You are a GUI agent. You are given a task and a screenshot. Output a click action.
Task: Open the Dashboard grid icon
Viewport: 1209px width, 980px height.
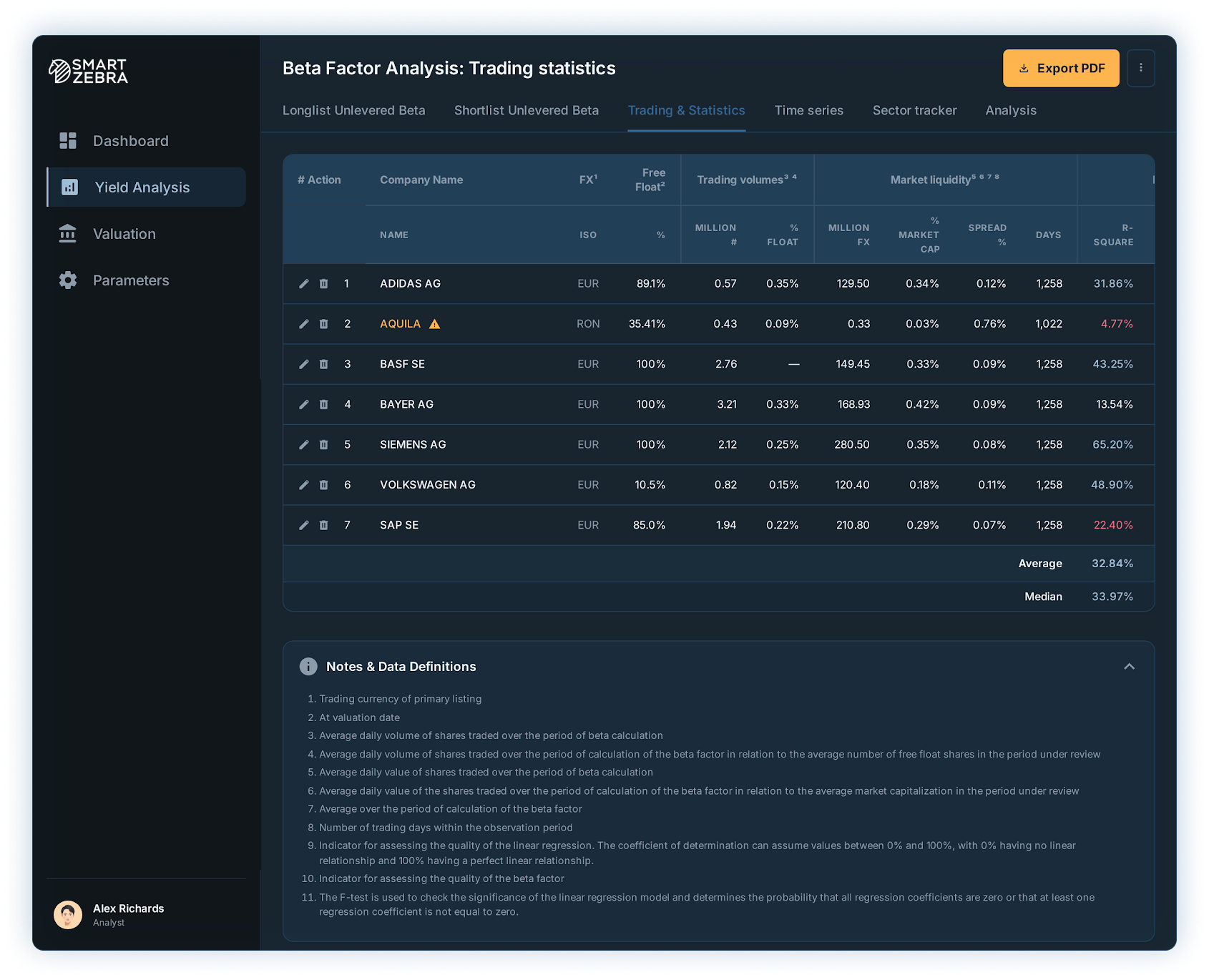[68, 141]
